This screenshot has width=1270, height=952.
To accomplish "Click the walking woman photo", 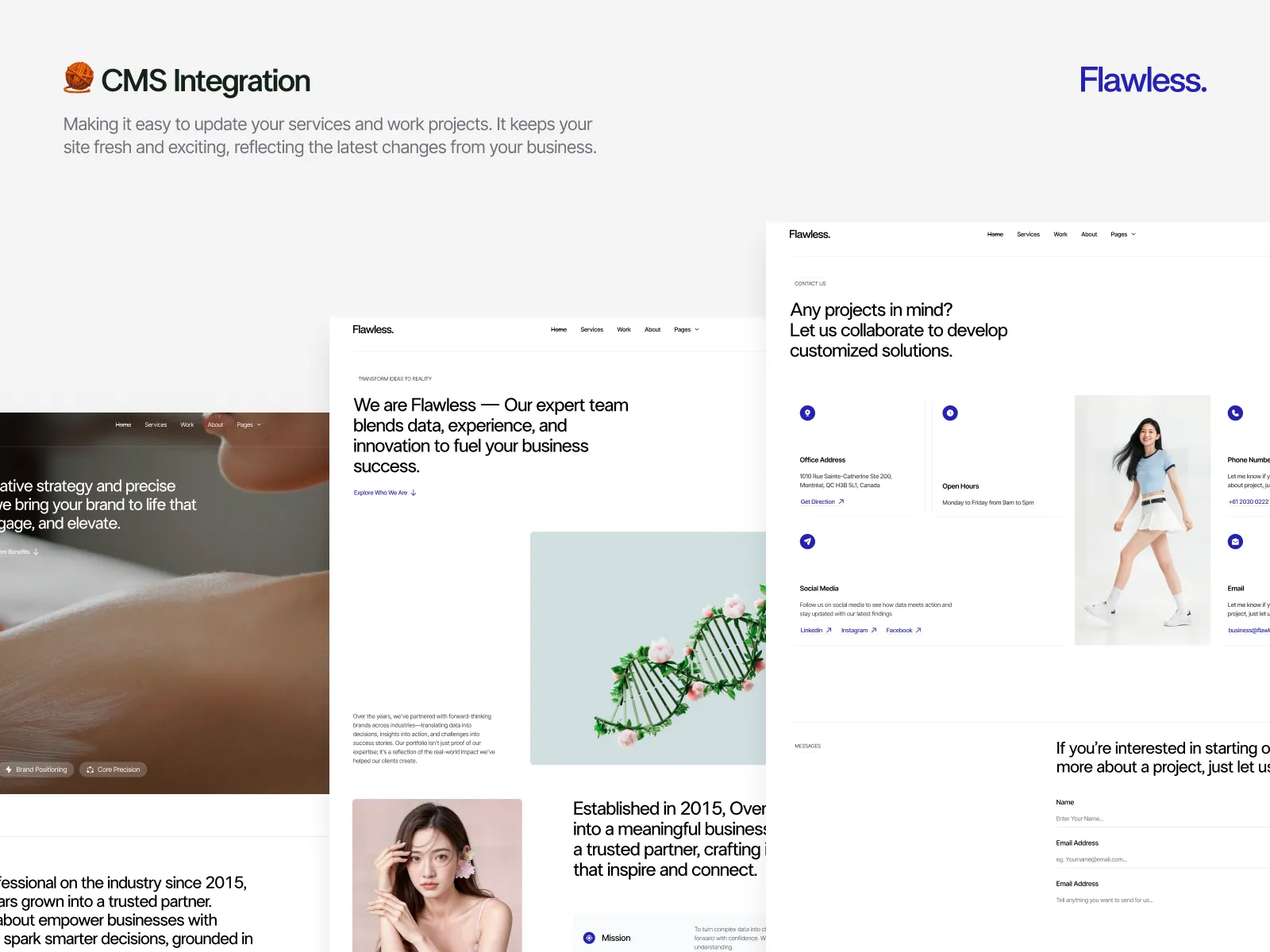I will point(1142,520).
